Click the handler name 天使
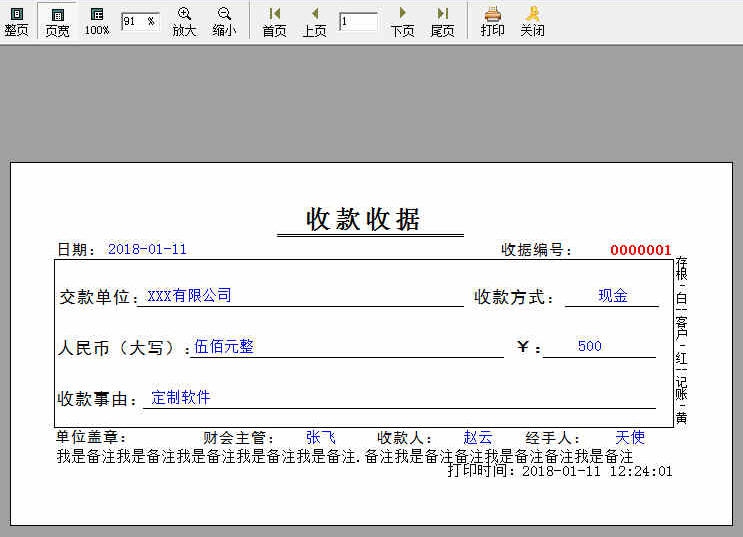This screenshot has height=537, width=743. point(630,437)
